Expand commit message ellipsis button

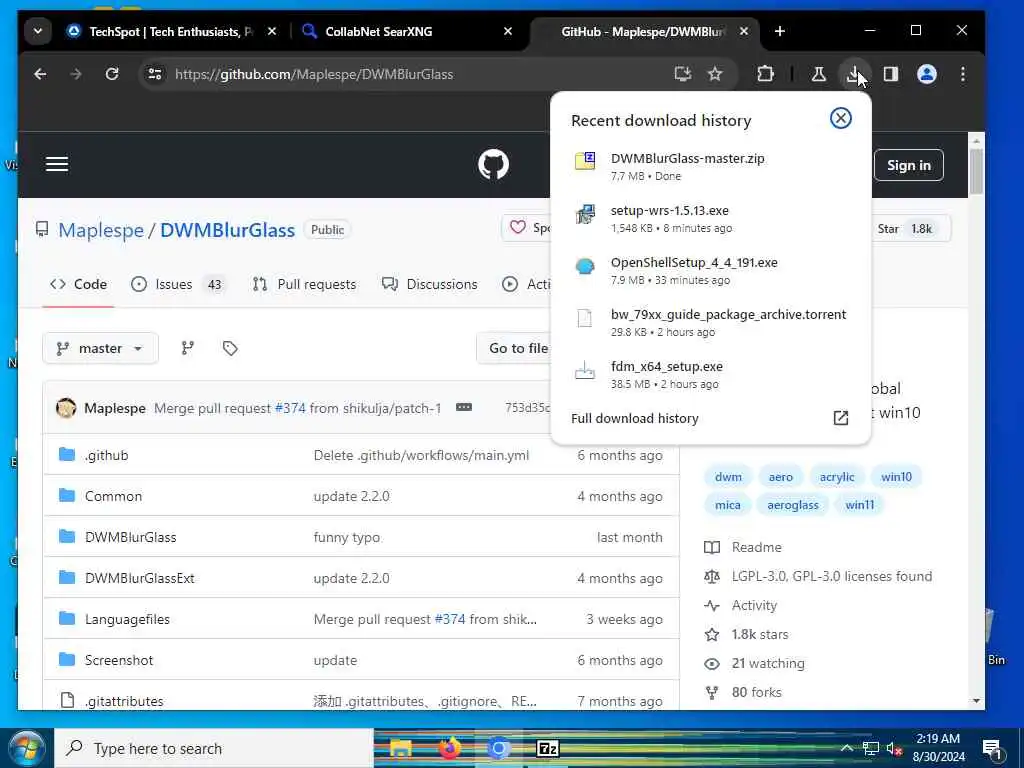[464, 408]
